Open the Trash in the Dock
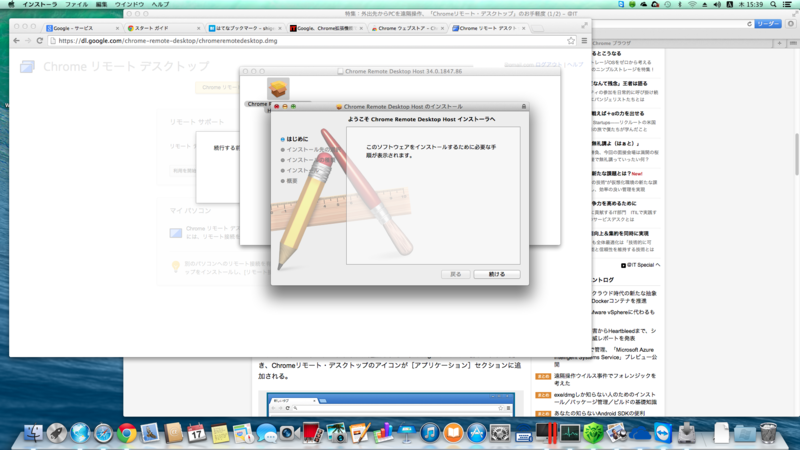 (768, 433)
